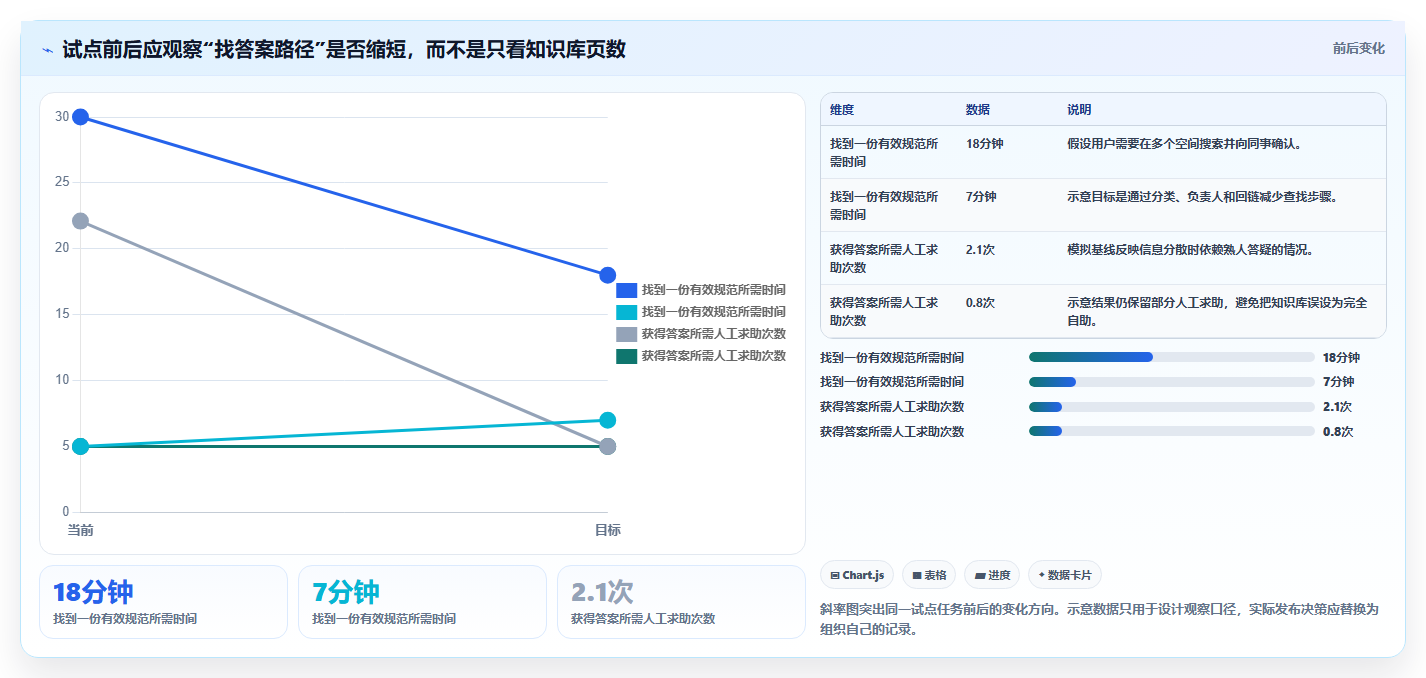Click the blue data point above 目标
The width and height of the screenshot is (1426, 678).
pos(607,275)
